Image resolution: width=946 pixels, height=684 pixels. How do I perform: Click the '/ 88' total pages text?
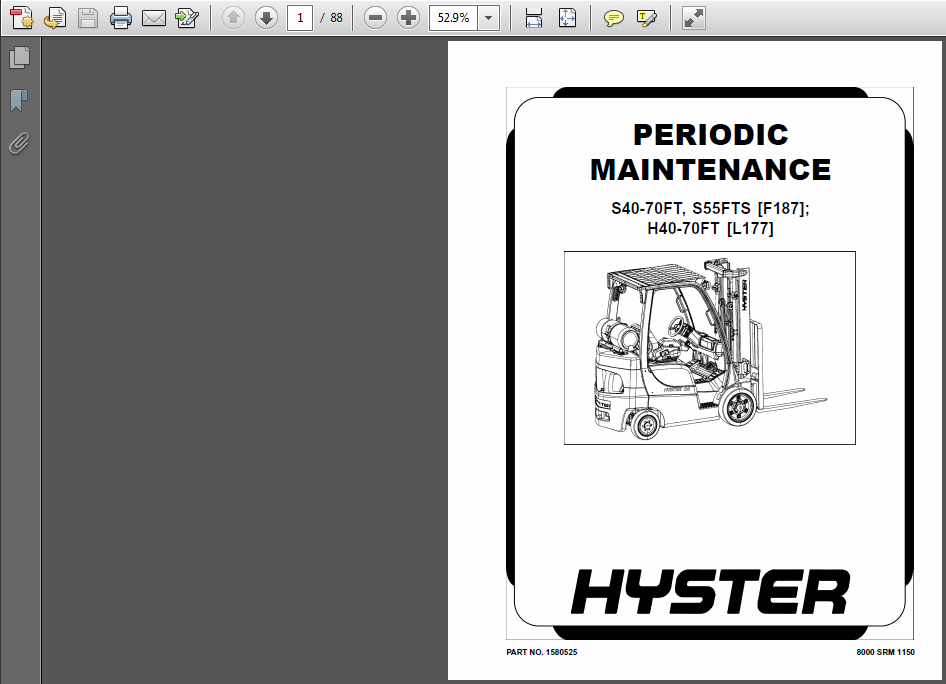click(331, 18)
